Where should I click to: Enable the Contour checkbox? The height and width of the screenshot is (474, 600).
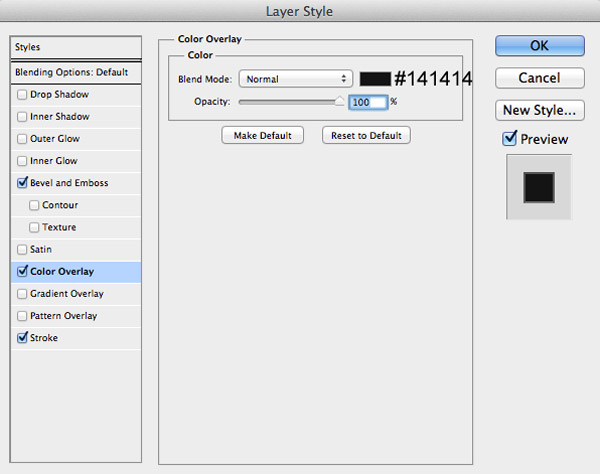34,205
